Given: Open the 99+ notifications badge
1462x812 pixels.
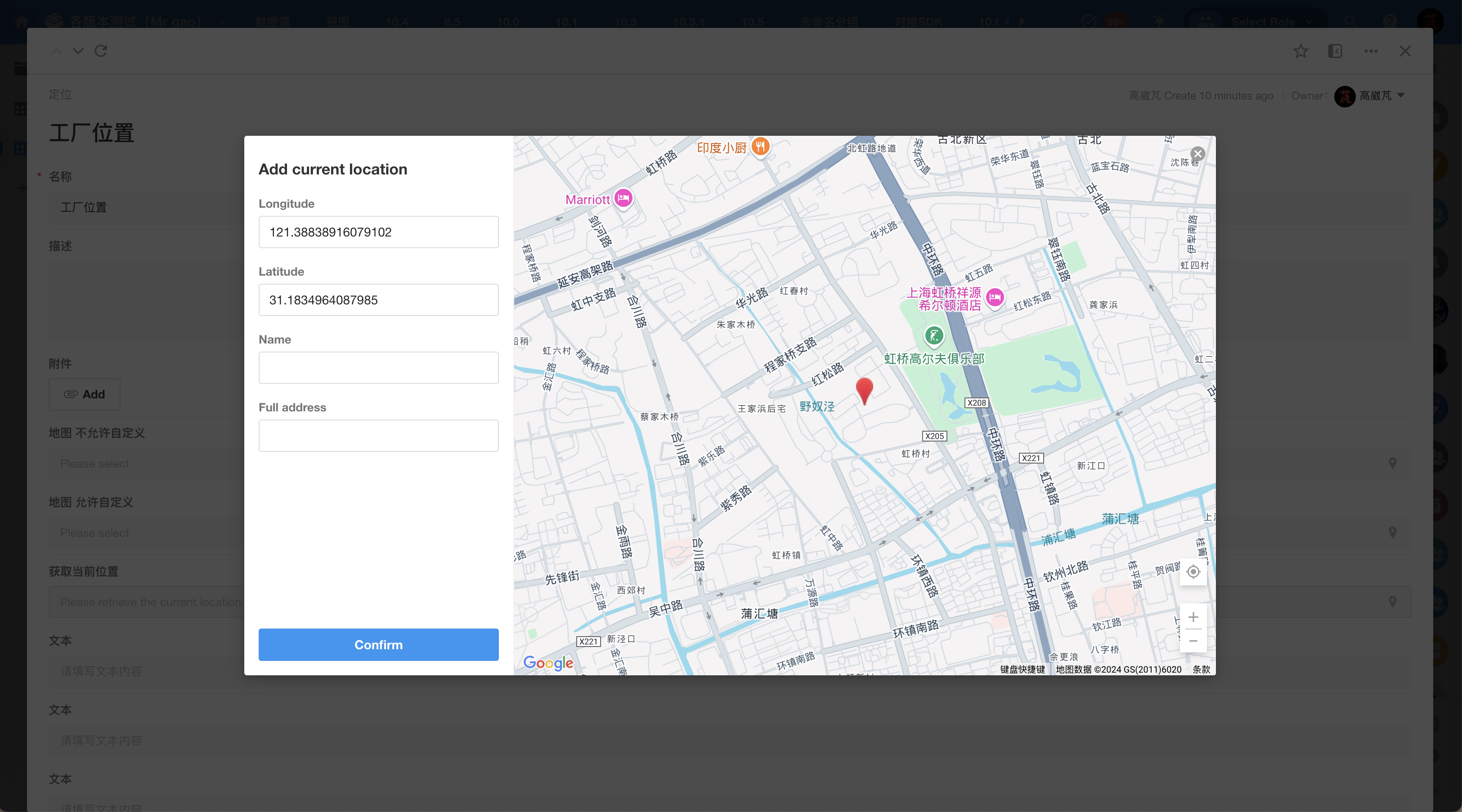Looking at the screenshot, I should [1116, 22].
